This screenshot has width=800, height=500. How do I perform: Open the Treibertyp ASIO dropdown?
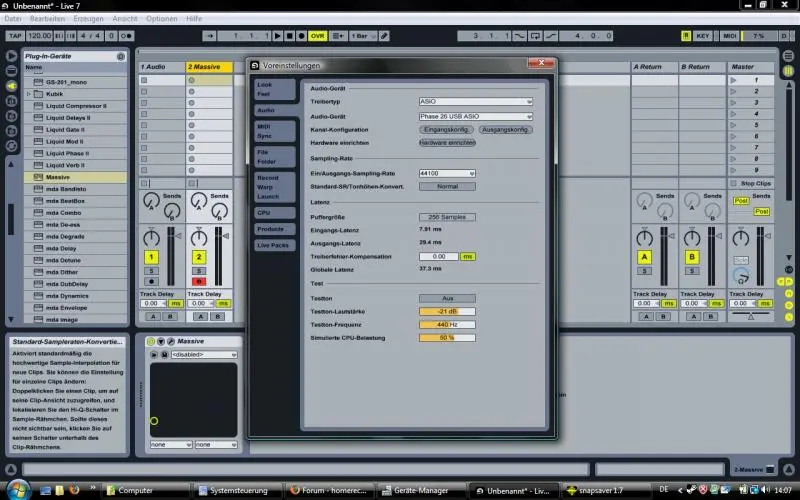tap(475, 102)
